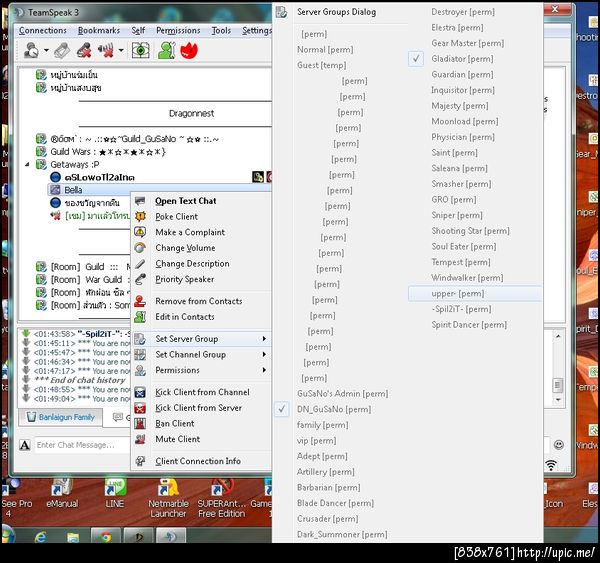Open the Permissions menu in menu bar
Screen dimensions: 600x563
tap(178, 30)
